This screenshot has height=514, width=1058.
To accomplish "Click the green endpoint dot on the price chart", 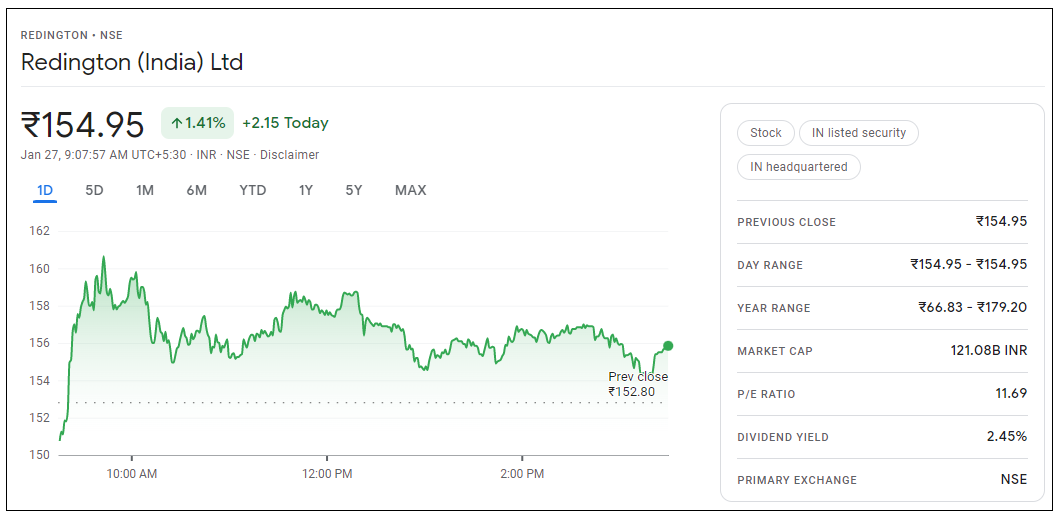I will (667, 346).
